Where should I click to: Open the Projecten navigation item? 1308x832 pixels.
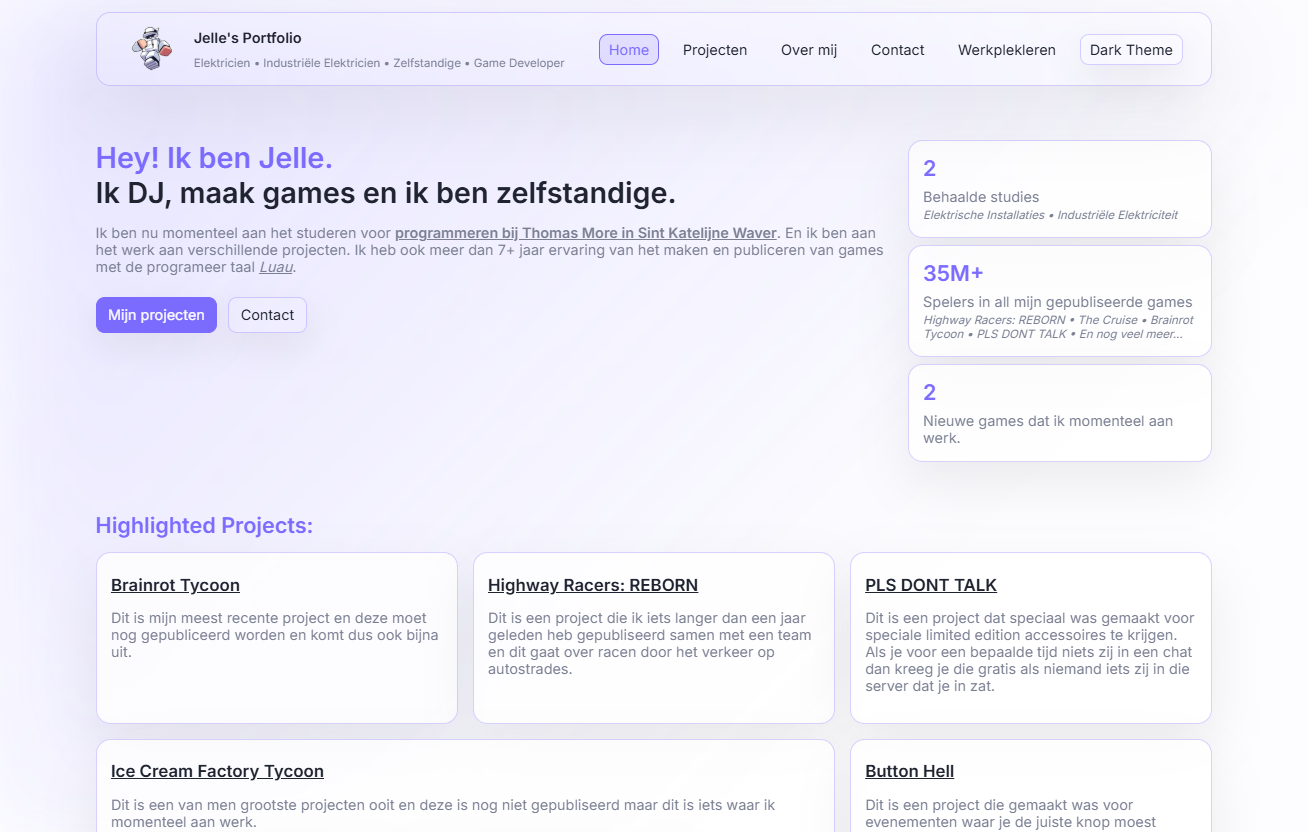point(715,49)
